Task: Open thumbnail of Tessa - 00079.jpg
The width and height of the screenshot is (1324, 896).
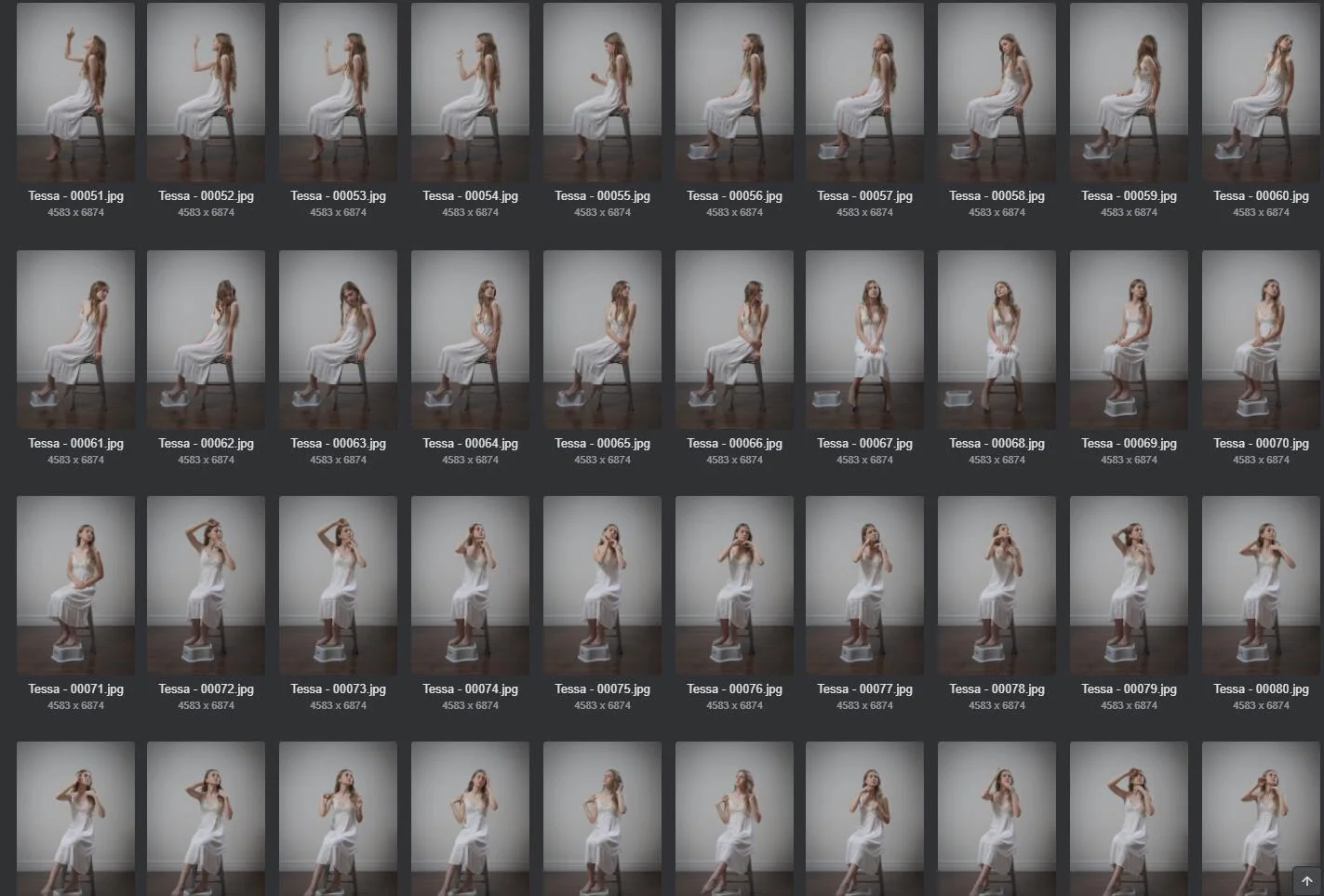Action: coord(1129,585)
